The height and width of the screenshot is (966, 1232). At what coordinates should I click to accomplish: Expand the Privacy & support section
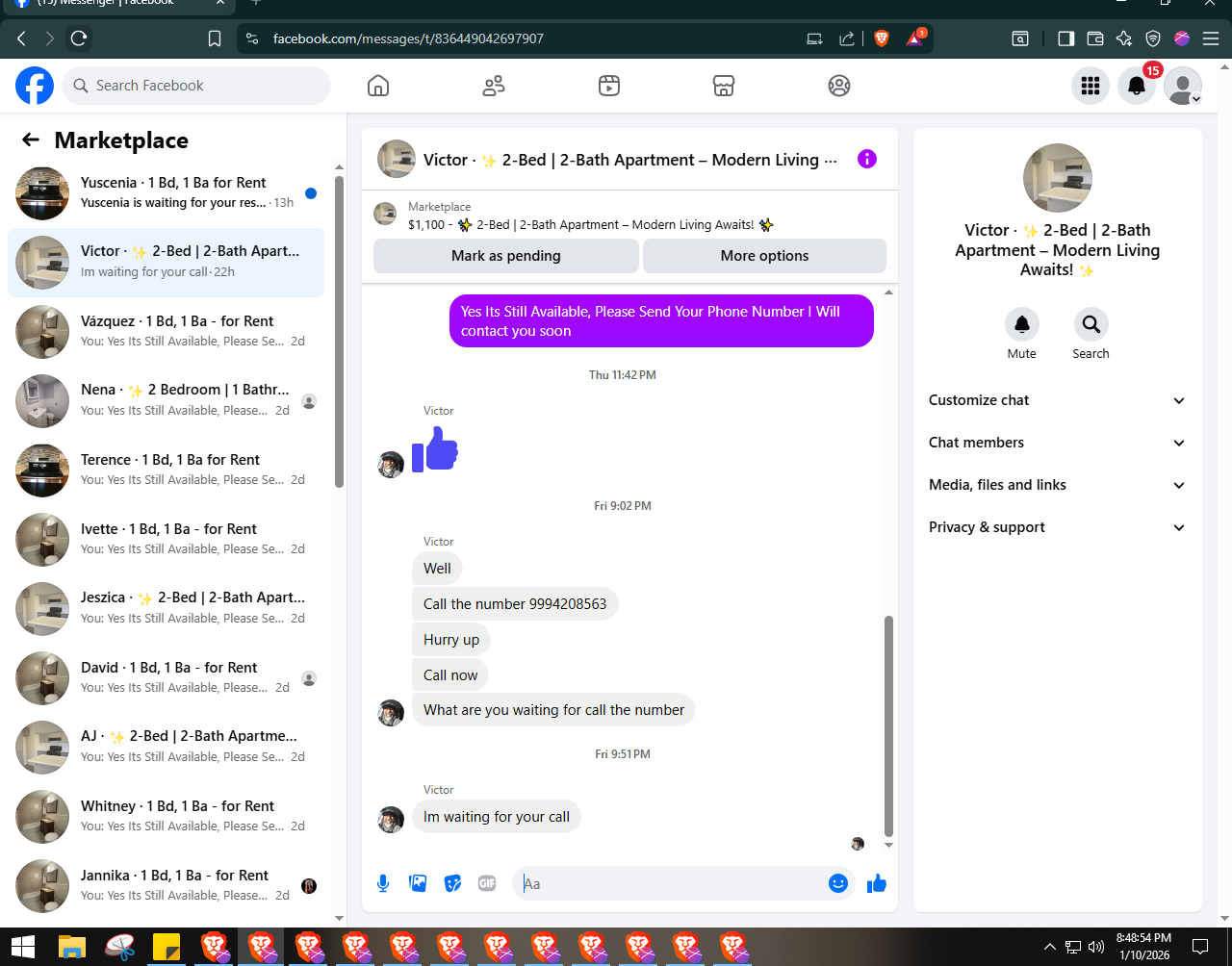1057,527
